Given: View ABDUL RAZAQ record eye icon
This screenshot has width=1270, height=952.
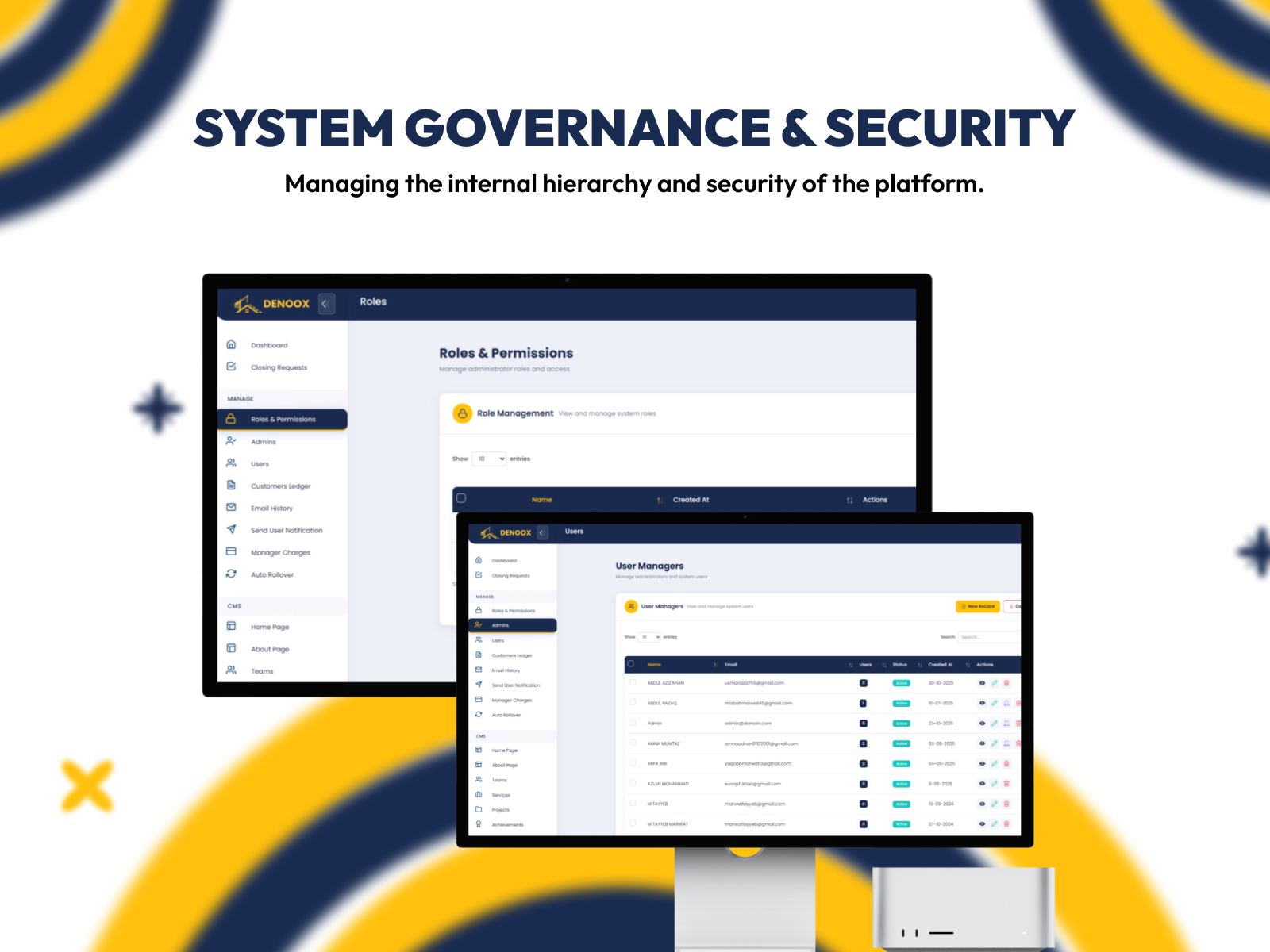Looking at the screenshot, I should 982,703.
